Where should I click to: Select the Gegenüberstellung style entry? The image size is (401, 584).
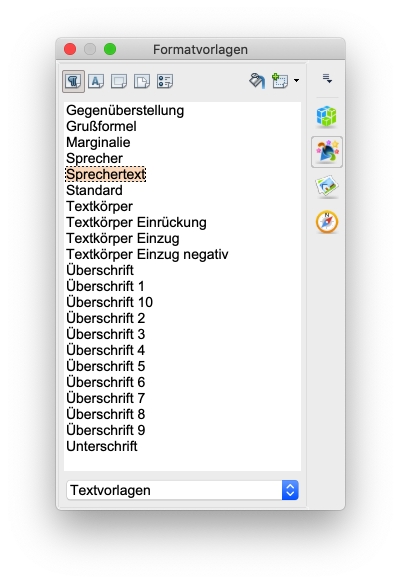(125, 111)
